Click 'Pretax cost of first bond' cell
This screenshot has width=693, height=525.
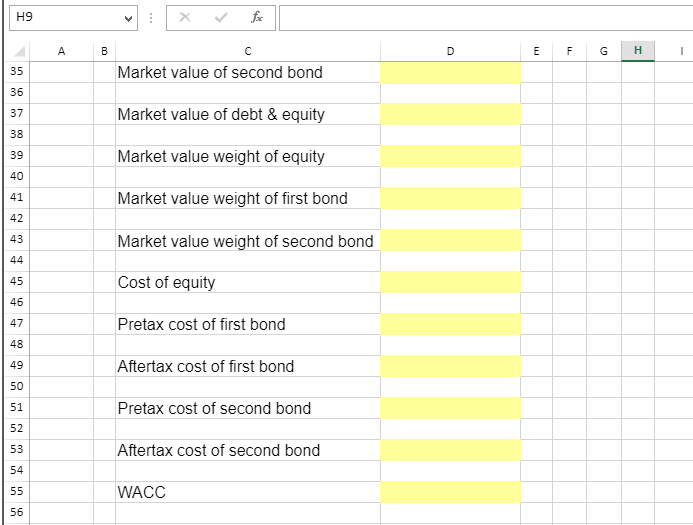(248, 324)
